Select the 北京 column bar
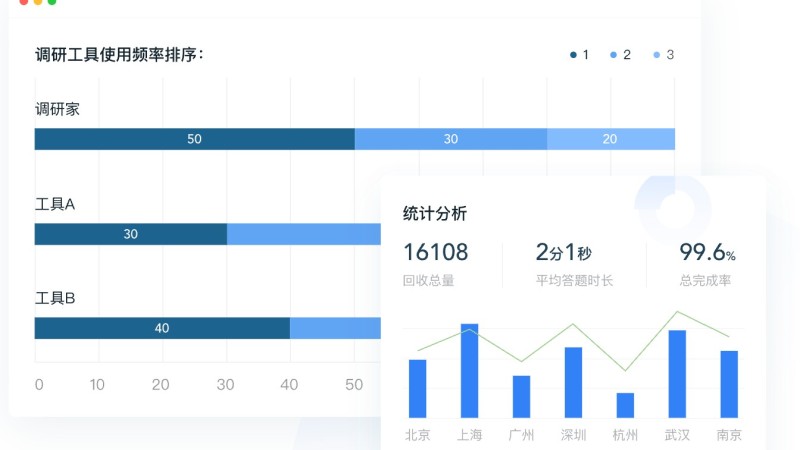Screen dimensions: 800x450 tap(417, 389)
